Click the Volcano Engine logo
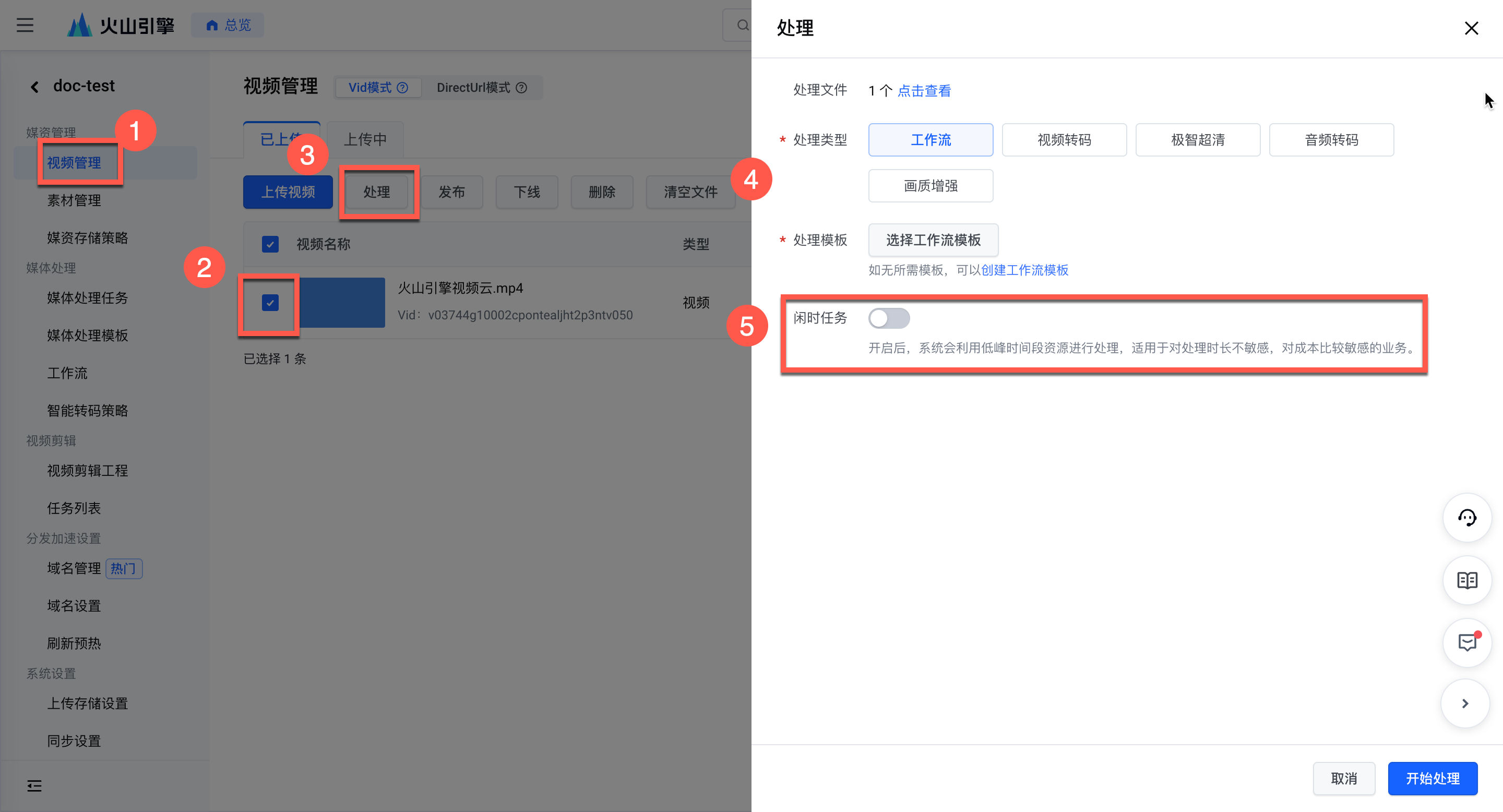Viewport: 1503px width, 812px height. click(121, 25)
